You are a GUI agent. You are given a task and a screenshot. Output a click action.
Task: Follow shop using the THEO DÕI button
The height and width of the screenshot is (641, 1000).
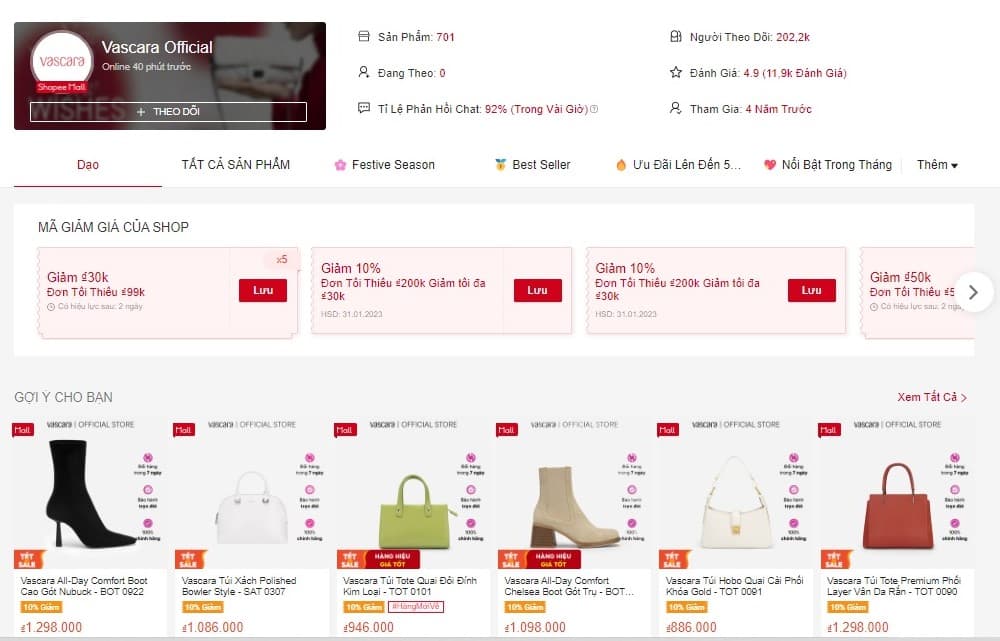pyautogui.click(x=168, y=112)
